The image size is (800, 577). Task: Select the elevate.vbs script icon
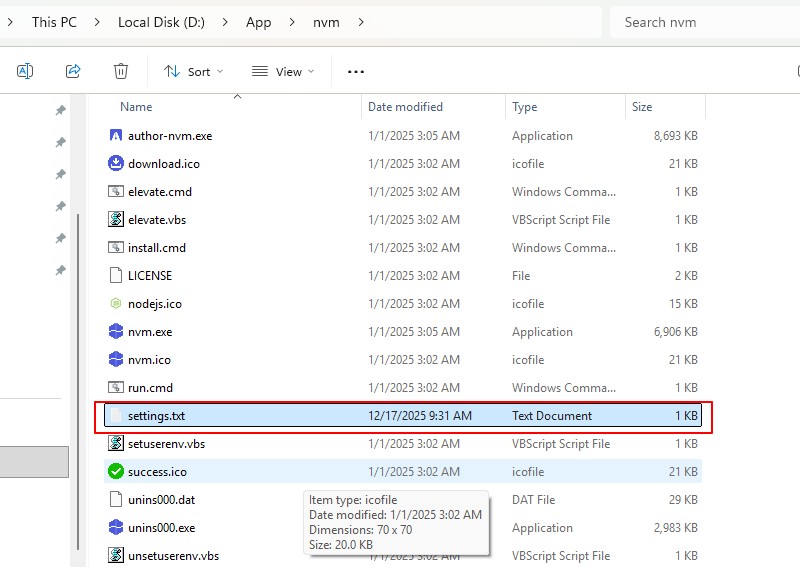(x=115, y=220)
